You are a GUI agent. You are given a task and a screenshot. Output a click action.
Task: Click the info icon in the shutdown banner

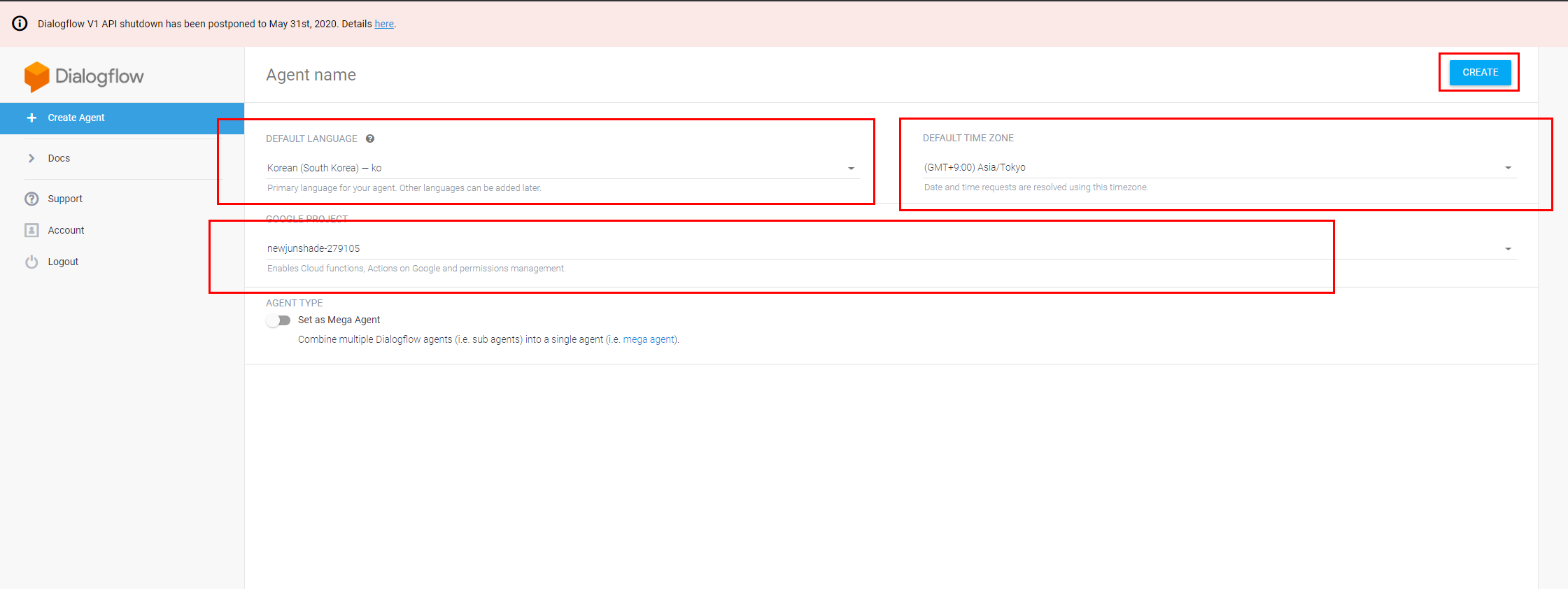tap(20, 24)
